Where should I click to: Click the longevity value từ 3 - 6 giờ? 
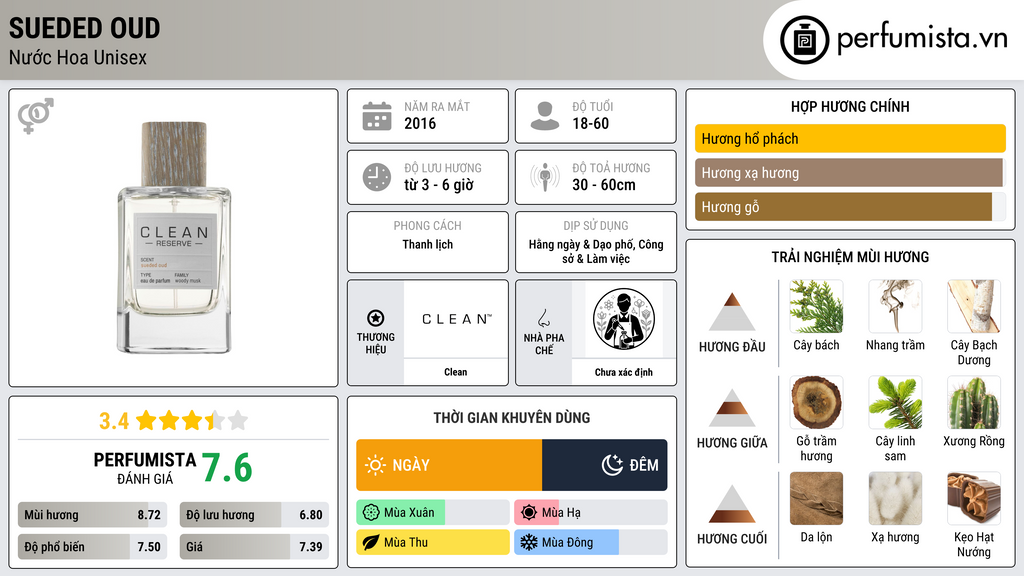pos(438,185)
